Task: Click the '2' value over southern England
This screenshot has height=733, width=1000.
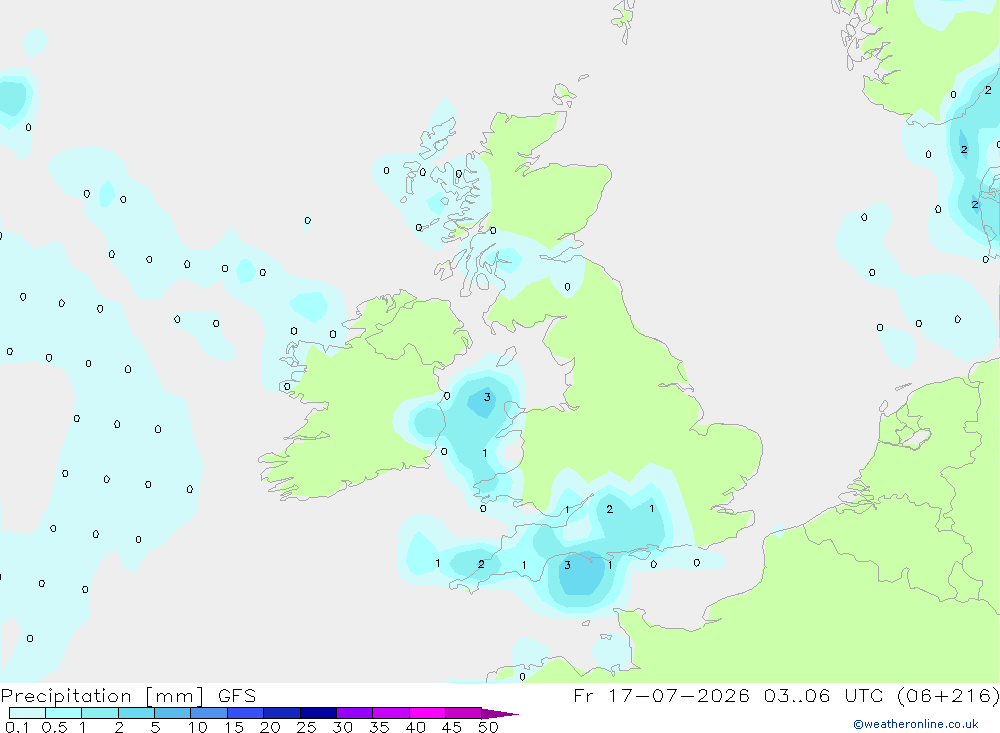Action: point(610,509)
